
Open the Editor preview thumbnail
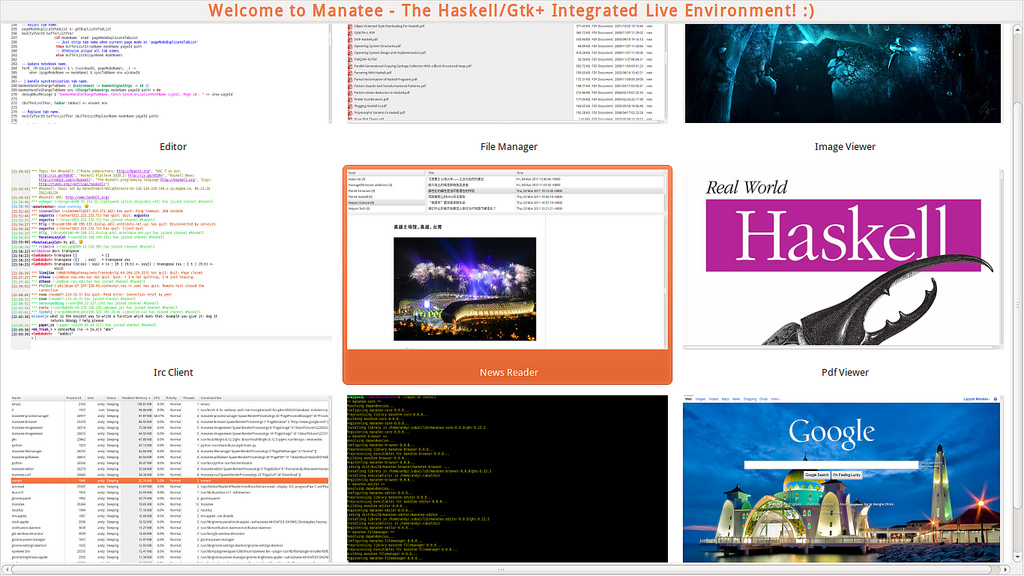click(x=171, y=73)
